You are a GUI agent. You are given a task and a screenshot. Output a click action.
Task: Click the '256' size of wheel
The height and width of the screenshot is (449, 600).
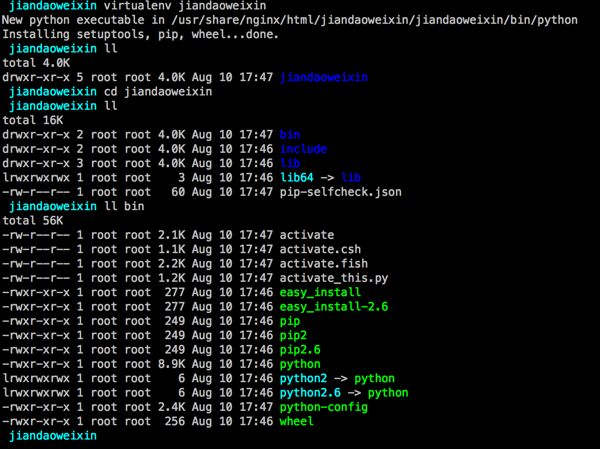175,421
